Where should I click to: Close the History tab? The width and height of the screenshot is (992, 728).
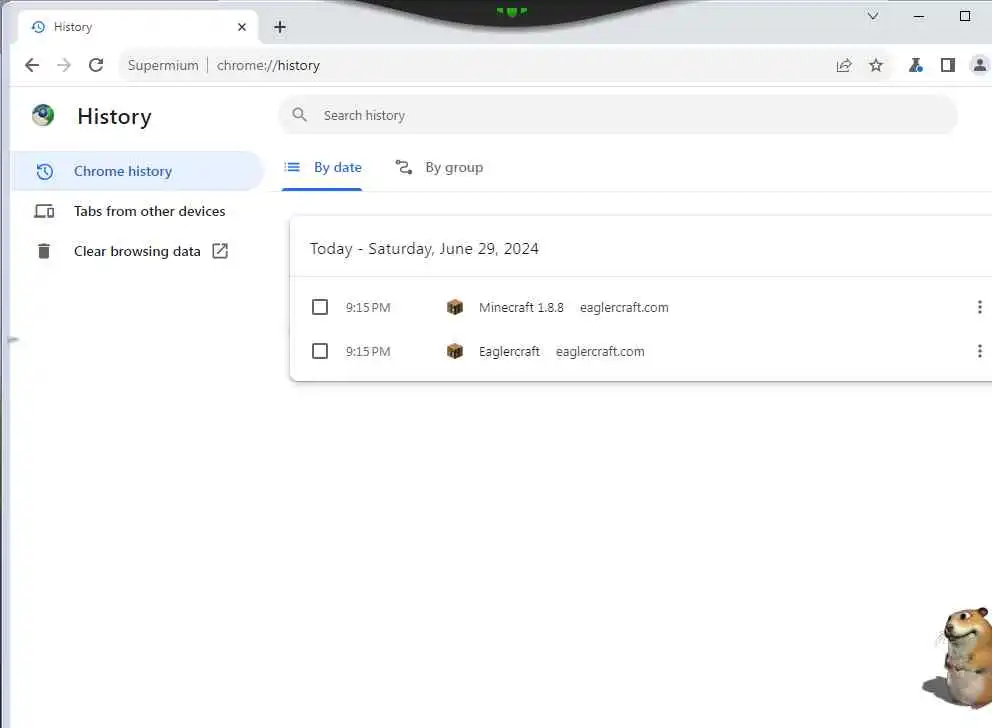[242, 27]
